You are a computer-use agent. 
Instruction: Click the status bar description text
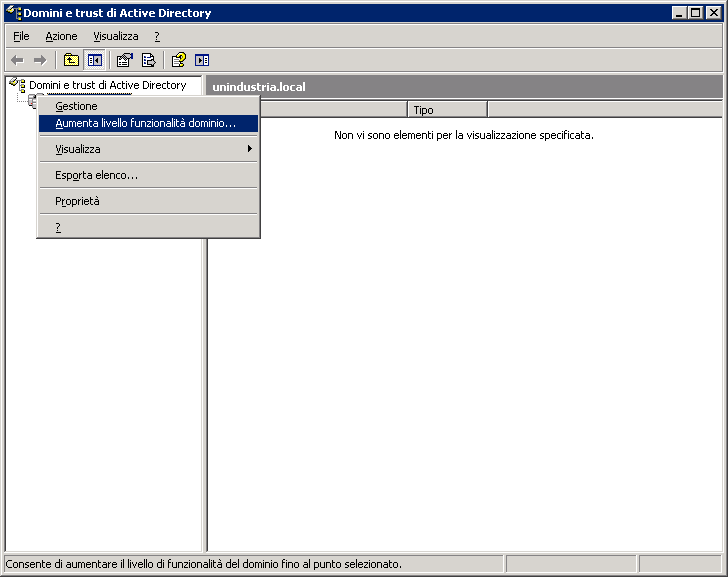[203, 564]
